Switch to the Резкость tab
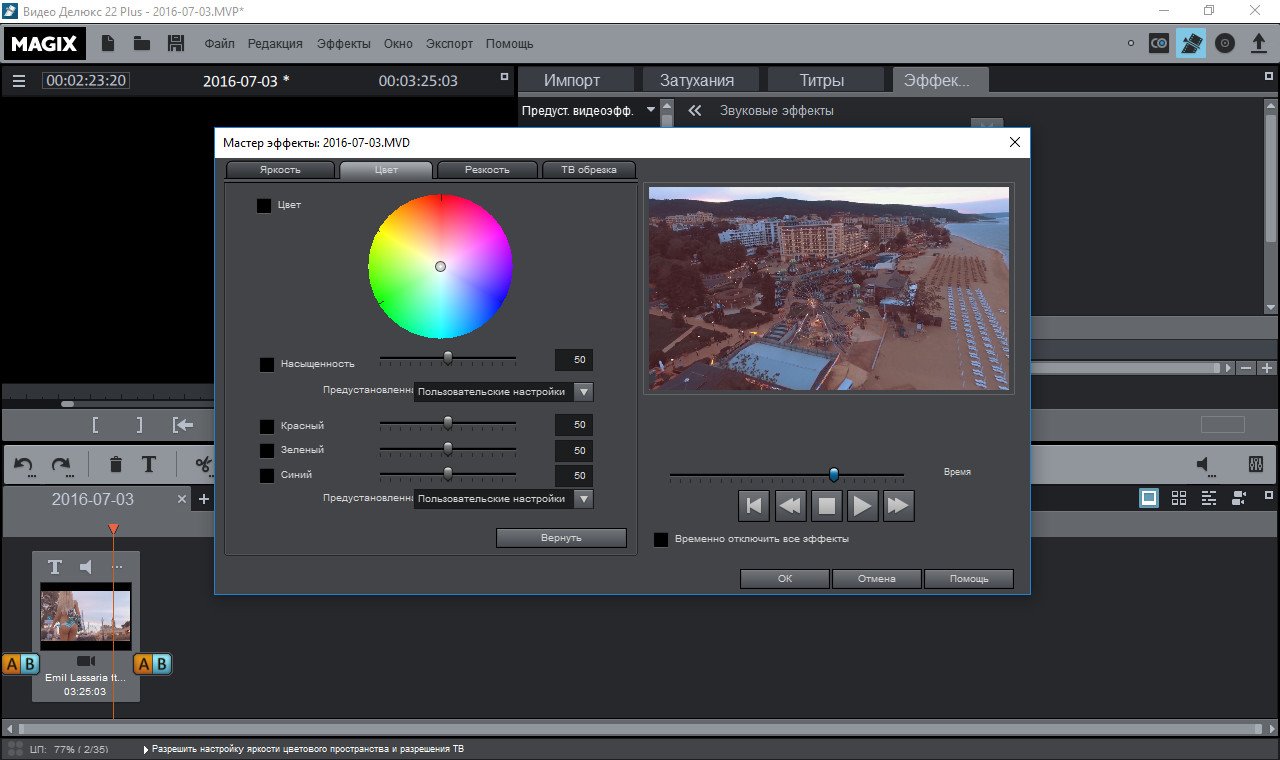This screenshot has height=760, width=1280. pyautogui.click(x=487, y=169)
